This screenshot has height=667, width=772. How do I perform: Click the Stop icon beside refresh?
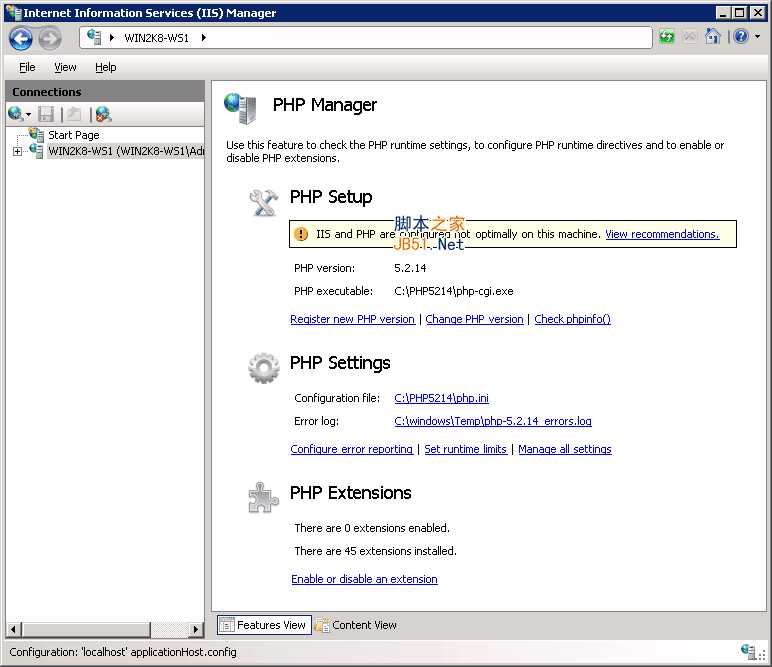coord(690,37)
